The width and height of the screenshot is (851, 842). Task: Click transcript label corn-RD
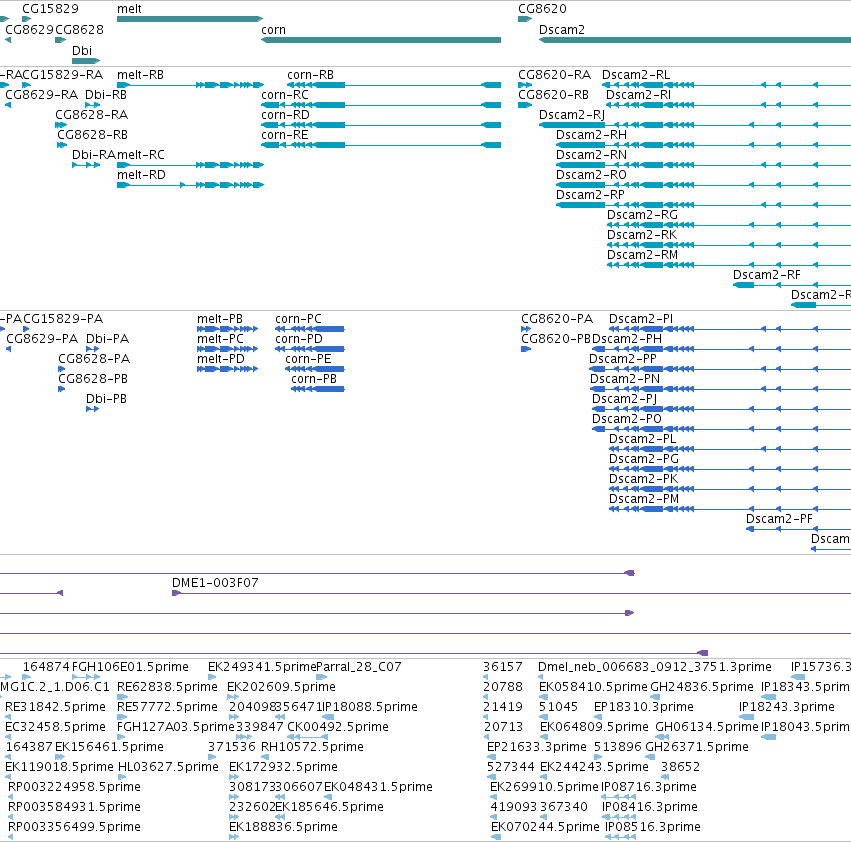pos(285,115)
